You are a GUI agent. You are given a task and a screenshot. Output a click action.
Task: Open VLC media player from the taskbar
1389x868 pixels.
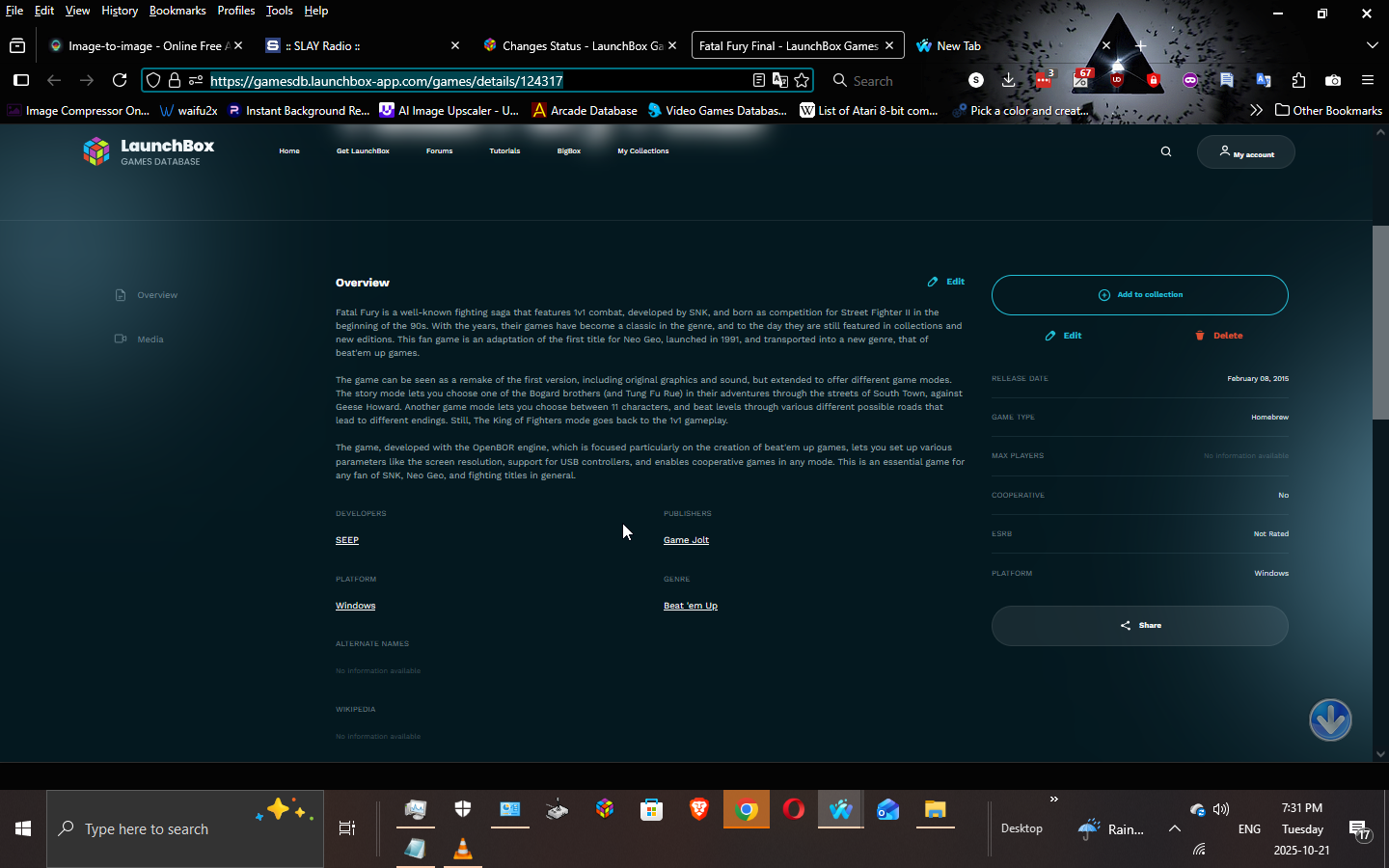(x=463, y=849)
